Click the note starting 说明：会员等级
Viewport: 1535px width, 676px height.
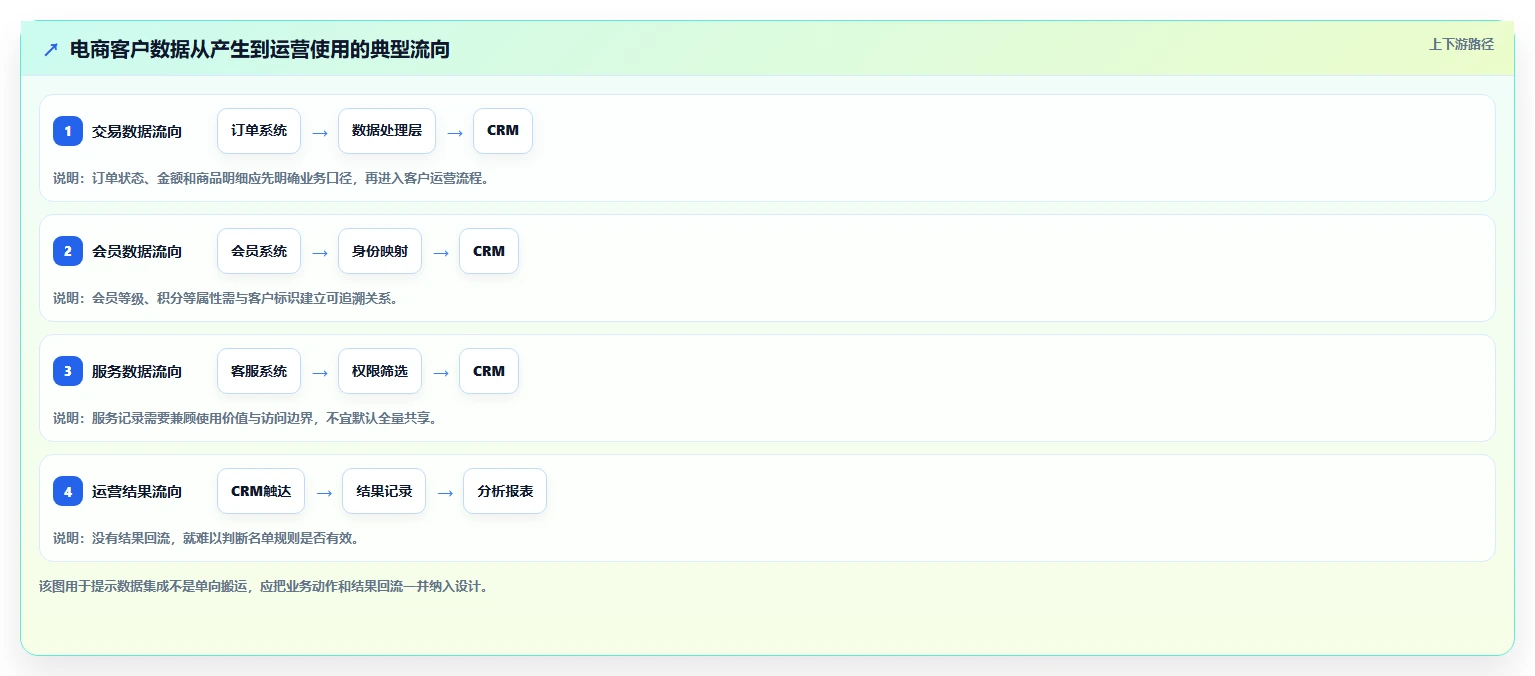(x=225, y=298)
